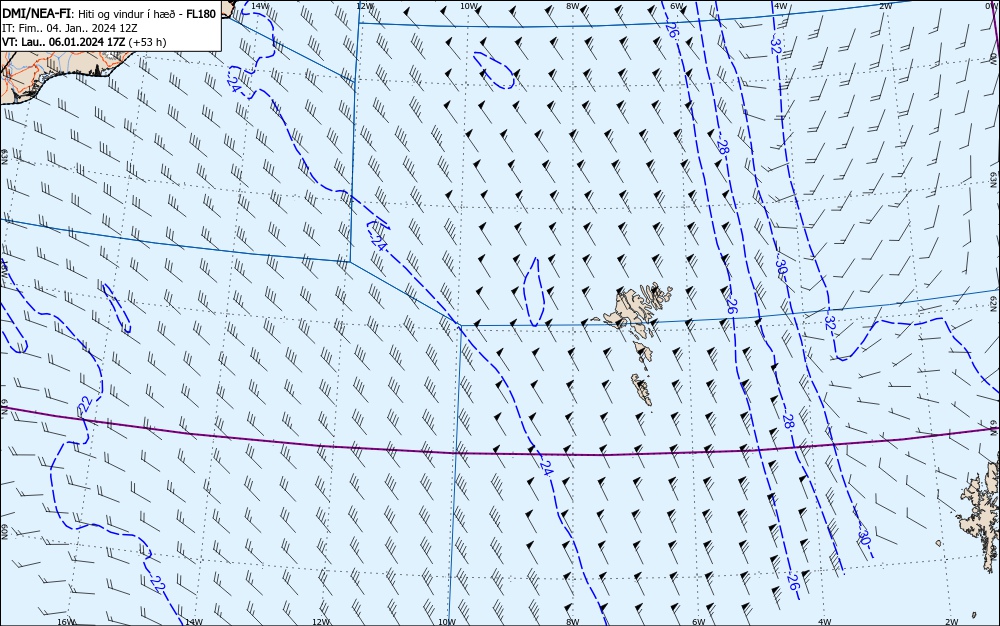Click the 8W longitude label on the bottom edge
The width and height of the screenshot is (1000, 626).
[x=572, y=622]
